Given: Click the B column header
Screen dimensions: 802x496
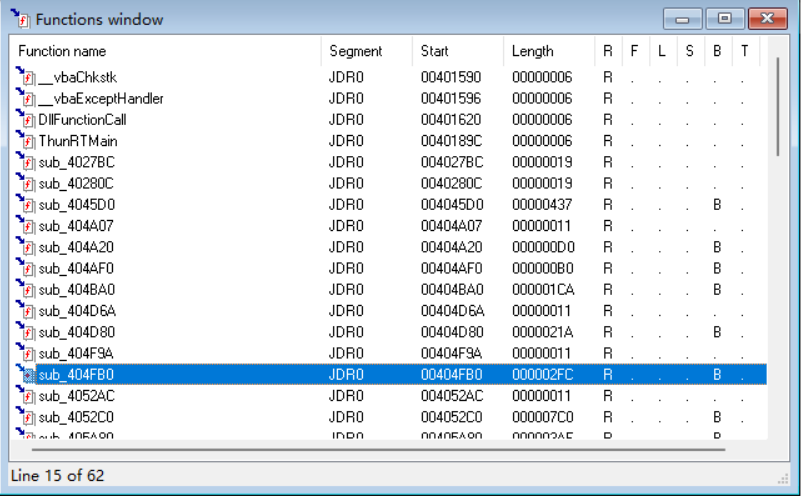Looking at the screenshot, I should (718, 51).
